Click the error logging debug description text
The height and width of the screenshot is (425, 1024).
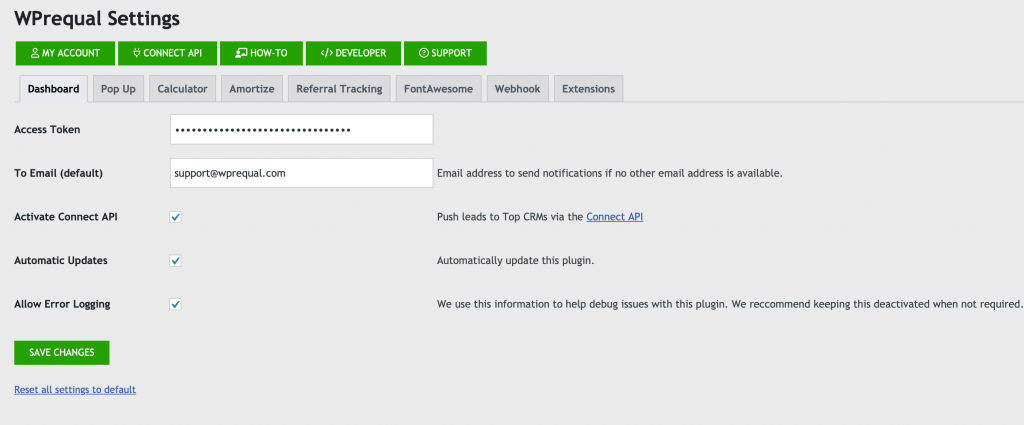coord(729,304)
